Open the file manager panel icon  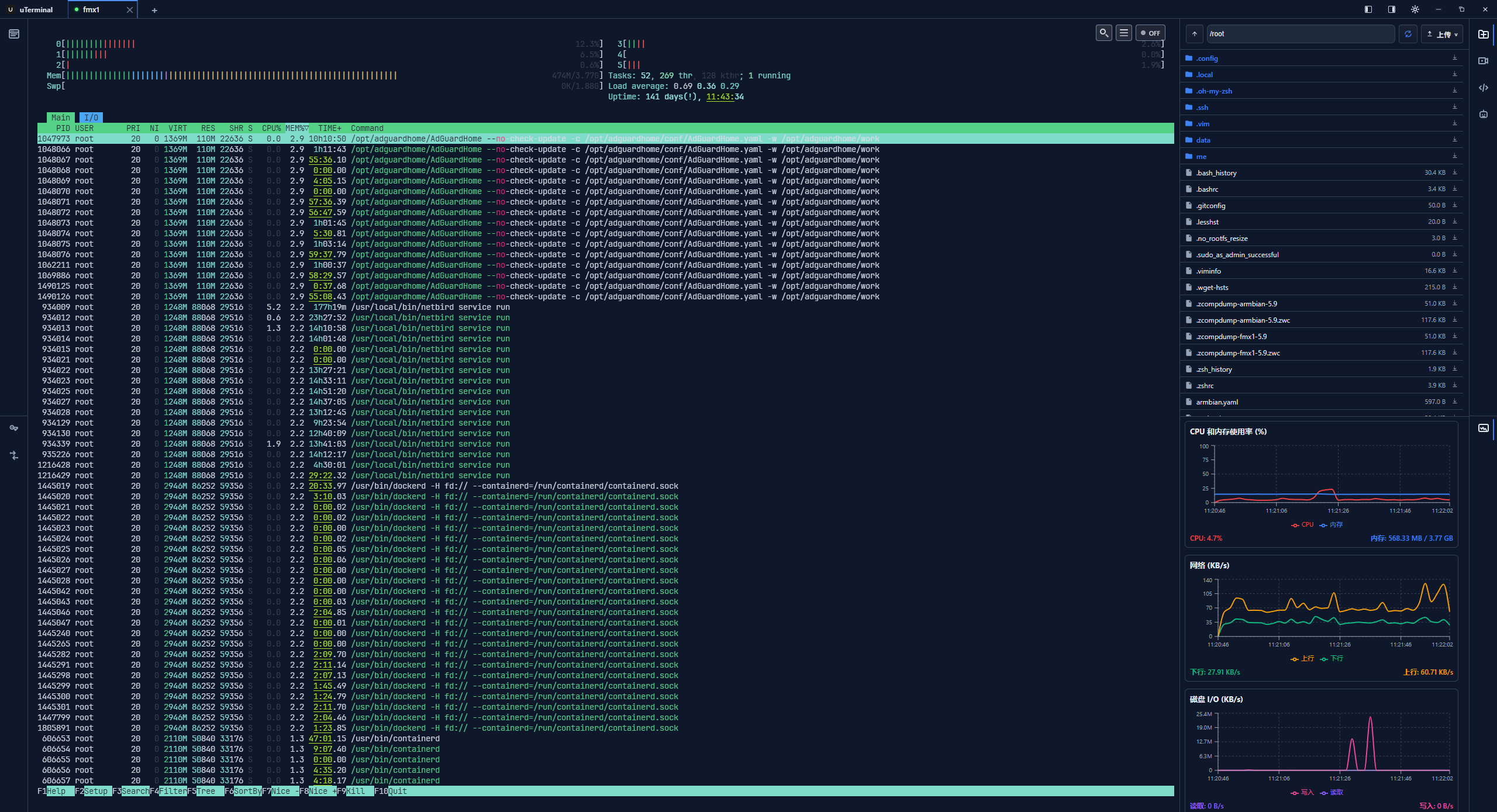coord(1484,34)
